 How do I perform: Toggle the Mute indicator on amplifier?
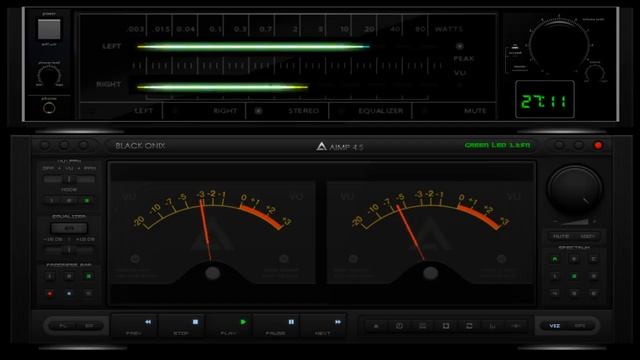pyautogui.click(x=454, y=111)
